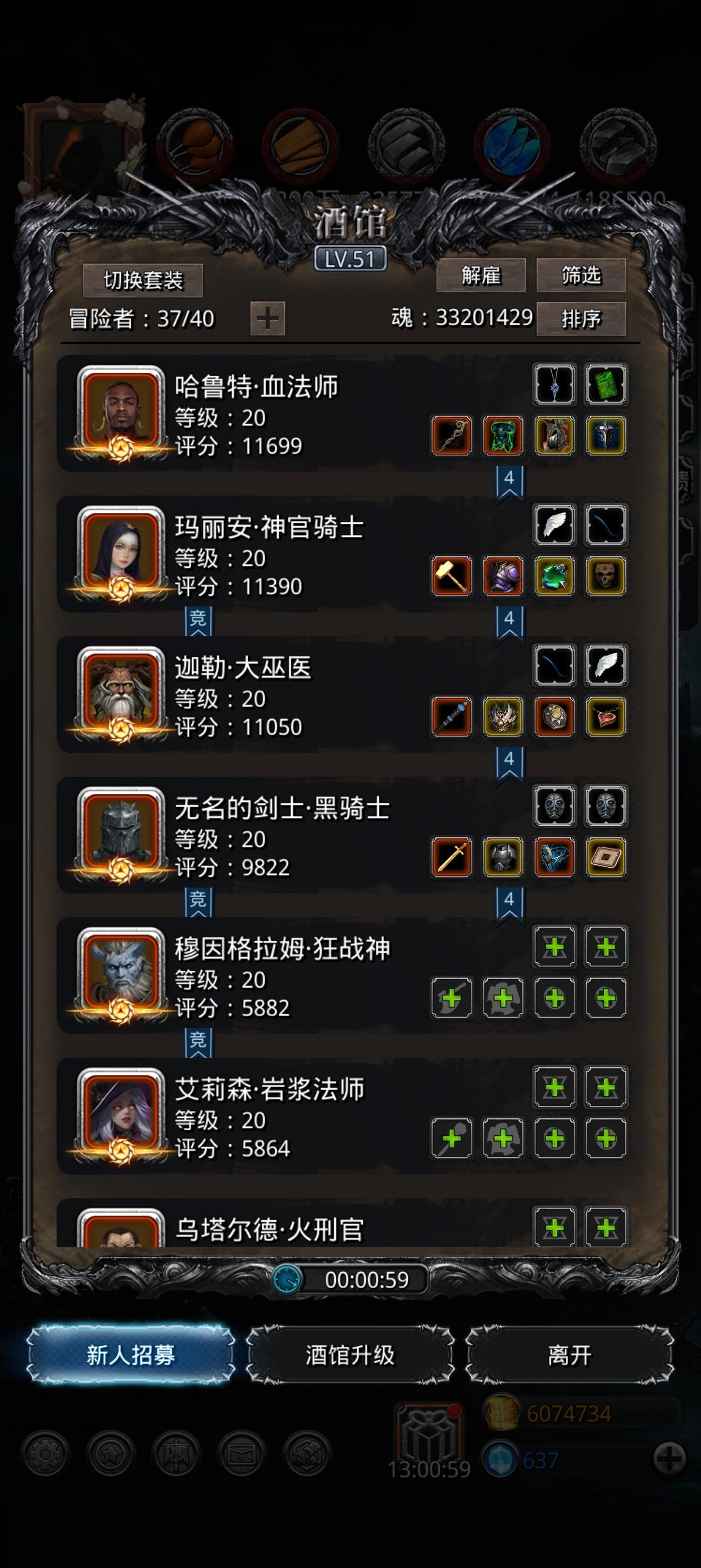Click the 解雇 dismiss button
Viewport: 701px width, 1568px height.
click(x=481, y=275)
